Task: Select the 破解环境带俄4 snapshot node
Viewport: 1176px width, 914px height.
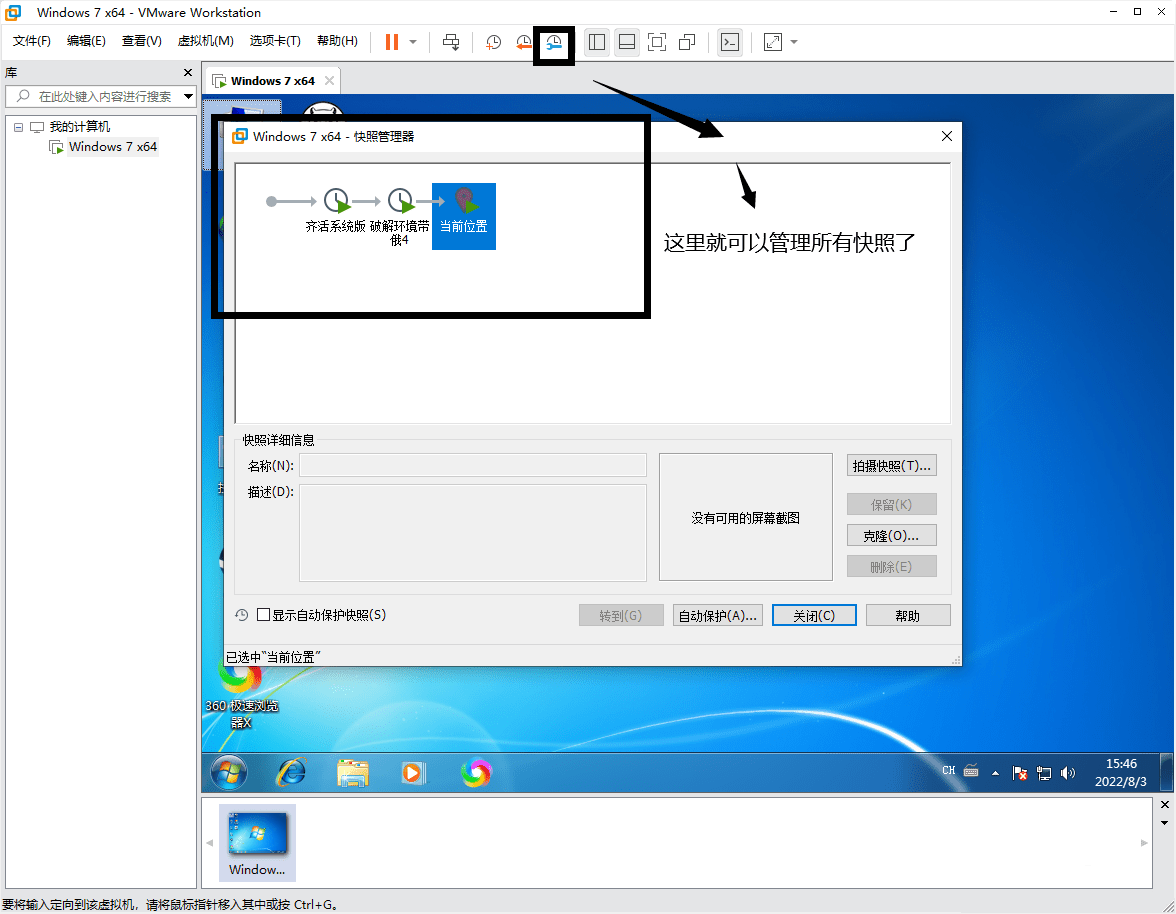Action: click(x=400, y=216)
